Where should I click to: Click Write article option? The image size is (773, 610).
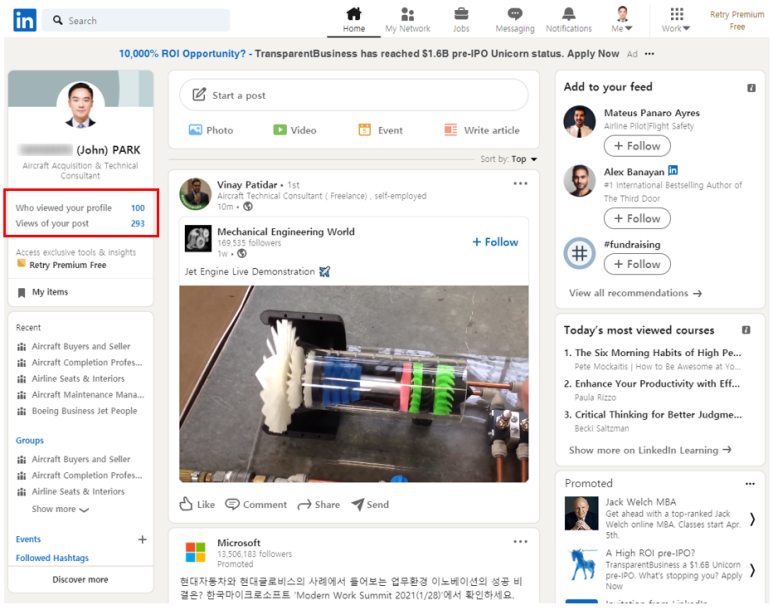482,130
